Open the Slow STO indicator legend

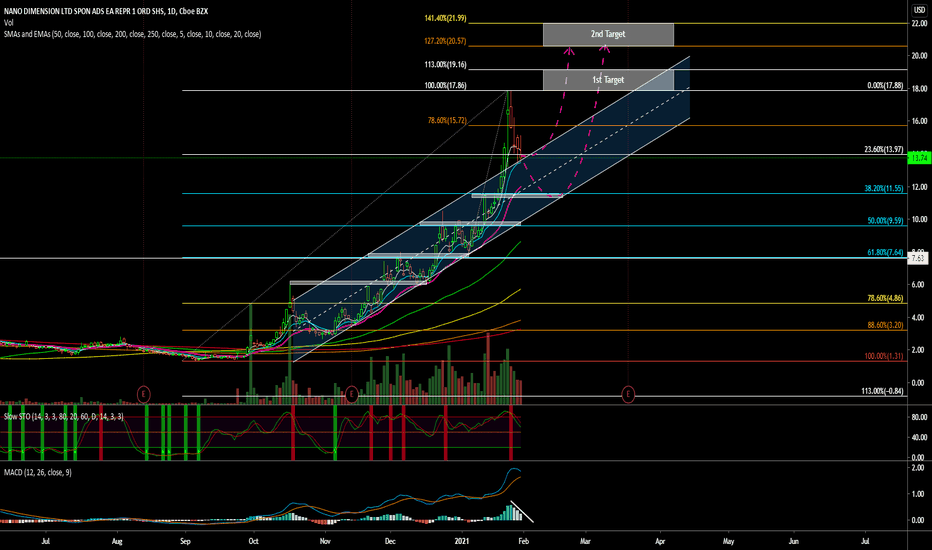tap(64, 417)
